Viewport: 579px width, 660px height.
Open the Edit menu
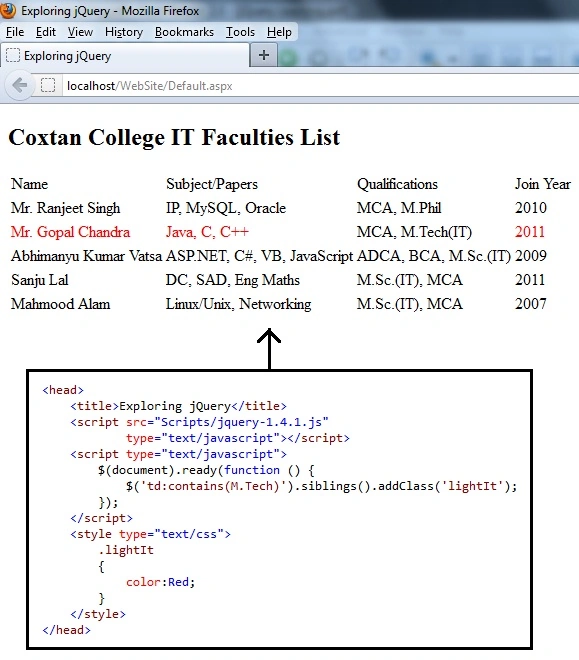(46, 32)
